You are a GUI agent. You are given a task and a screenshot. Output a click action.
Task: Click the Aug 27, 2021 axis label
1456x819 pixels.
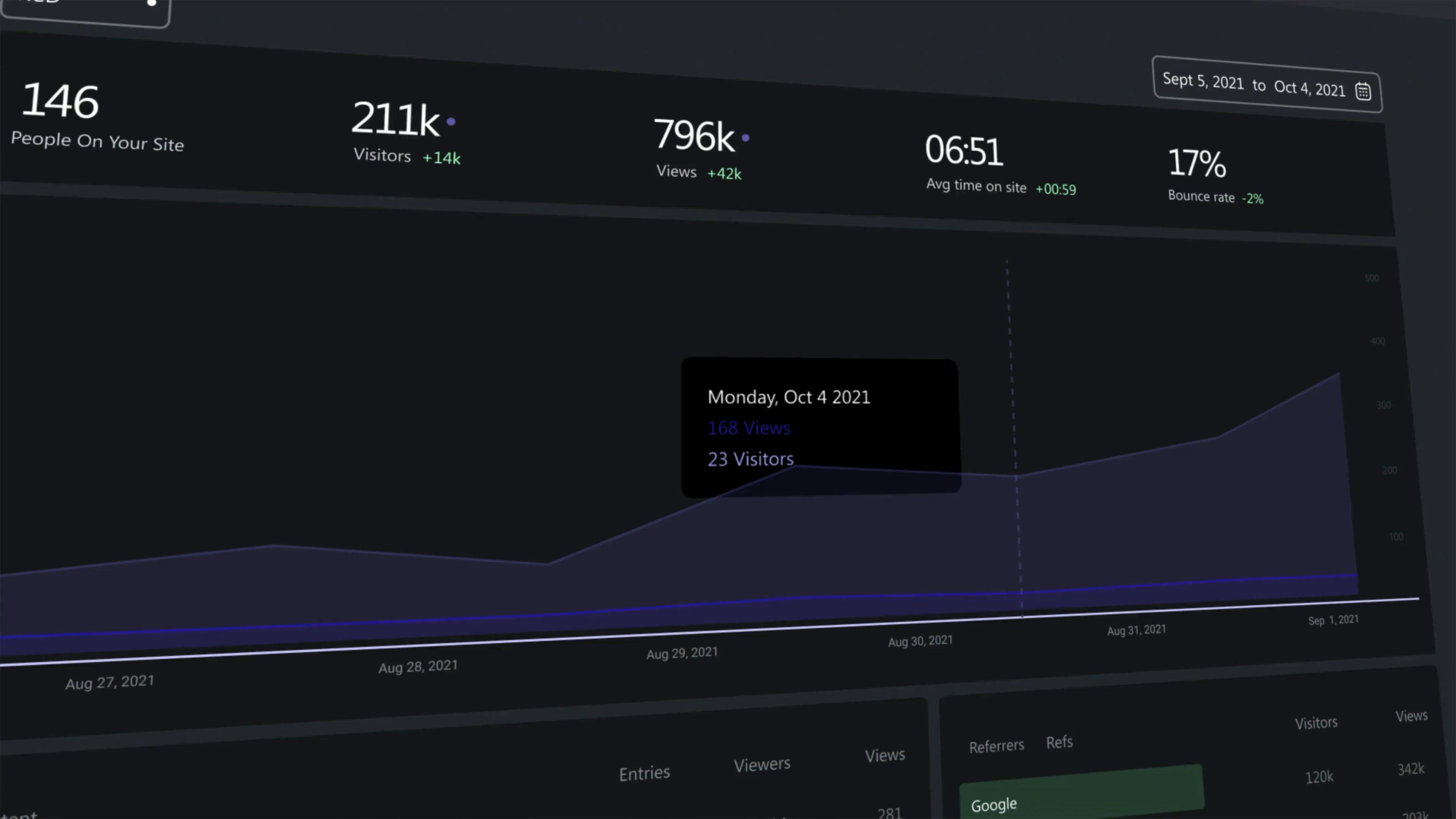pos(110,682)
